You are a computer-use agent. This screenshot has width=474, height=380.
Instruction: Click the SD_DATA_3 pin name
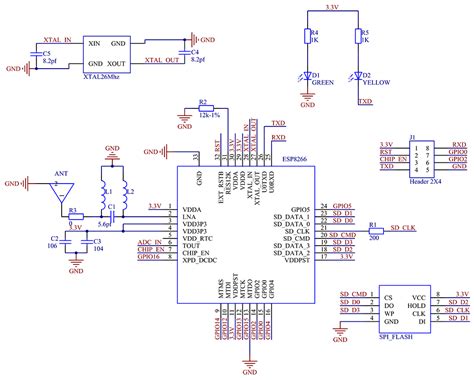click(x=292, y=246)
